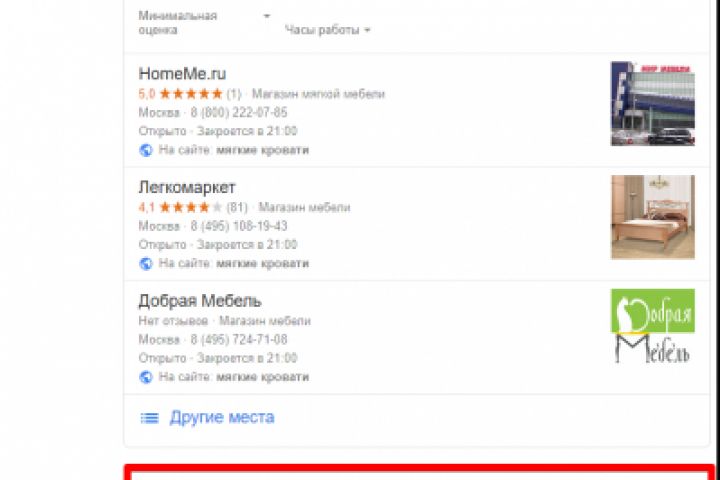
Task: Click the star rating of Легкомаркет
Action: pos(191,208)
